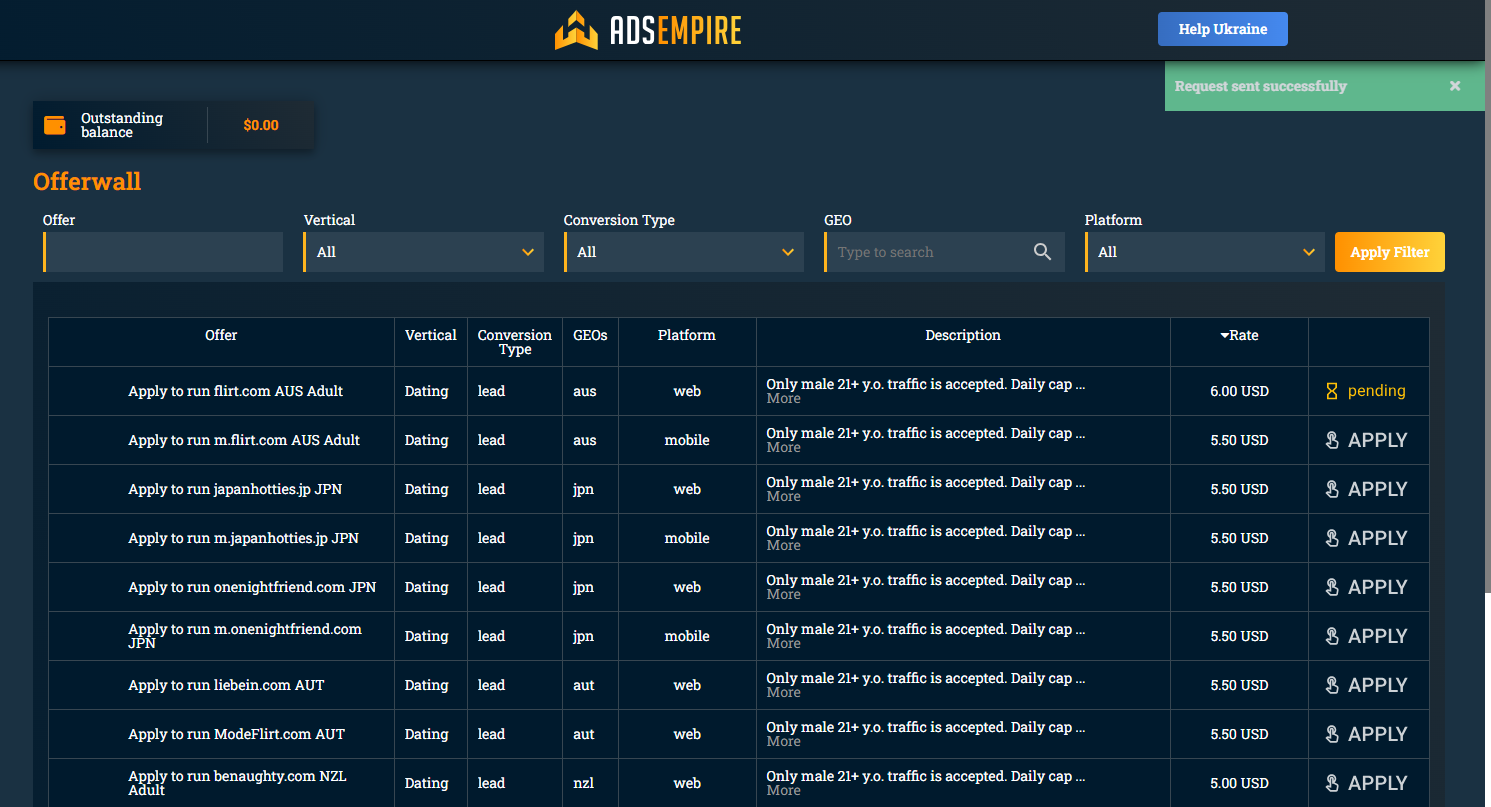
Task: Click the 'nzl' GEO cell
Action: 584,783
